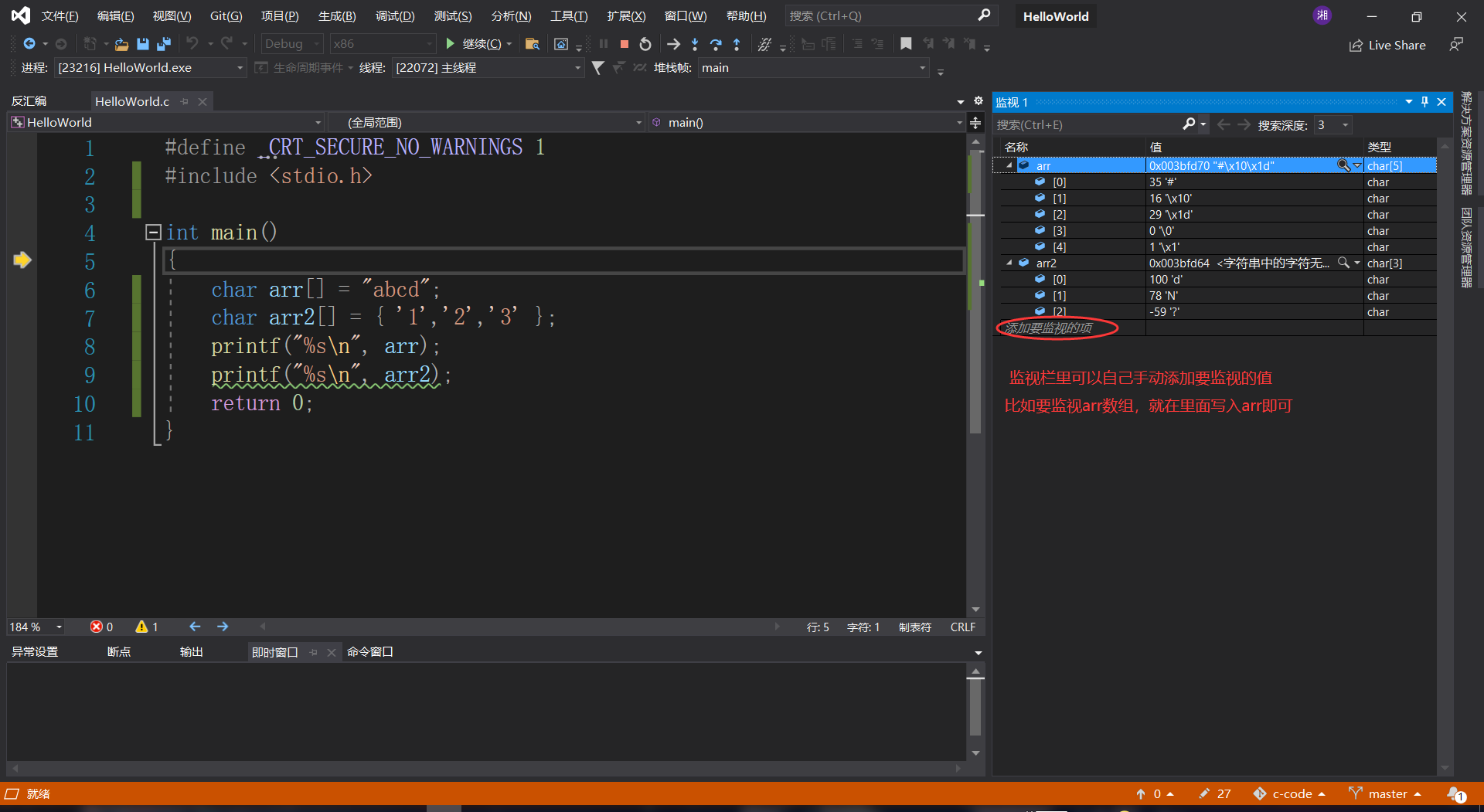The height and width of the screenshot is (812, 1484).
Task: Switch to the 输出 tab
Action: click(x=191, y=652)
